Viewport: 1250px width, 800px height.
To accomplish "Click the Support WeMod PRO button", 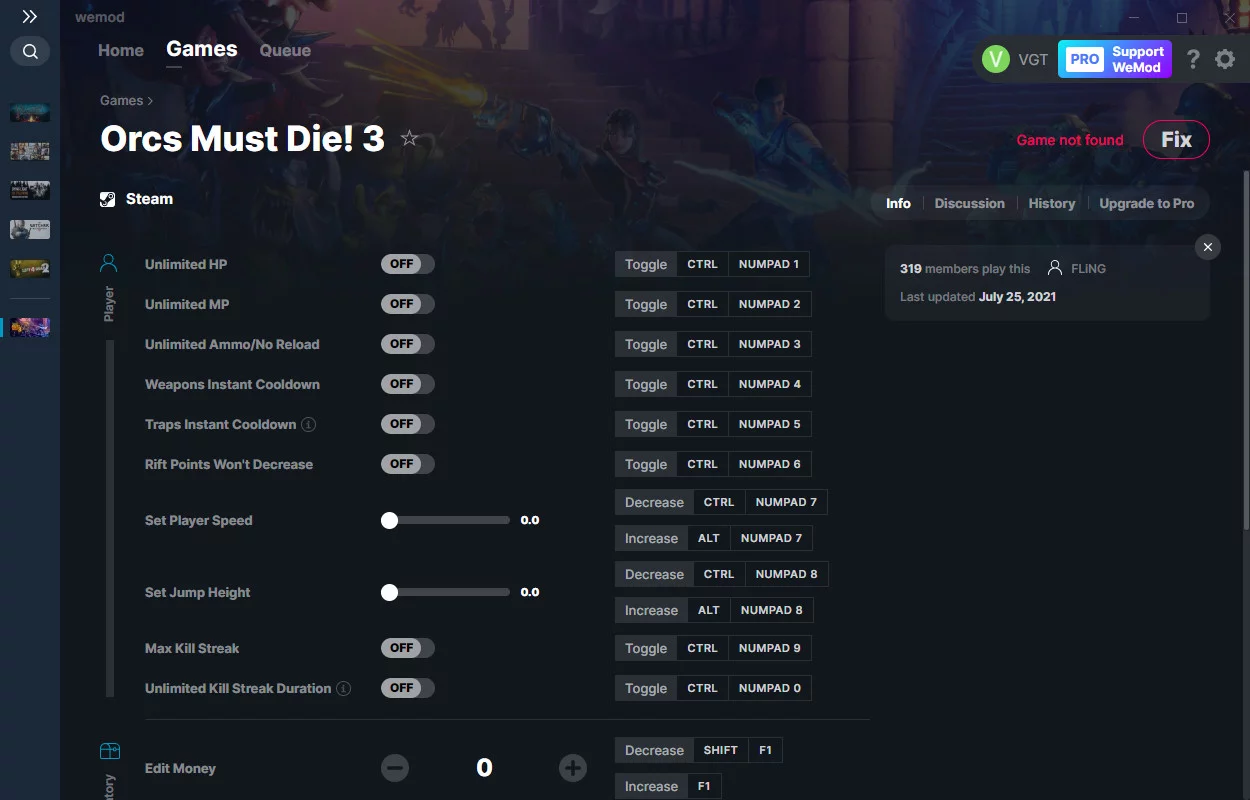I will click(x=1115, y=59).
